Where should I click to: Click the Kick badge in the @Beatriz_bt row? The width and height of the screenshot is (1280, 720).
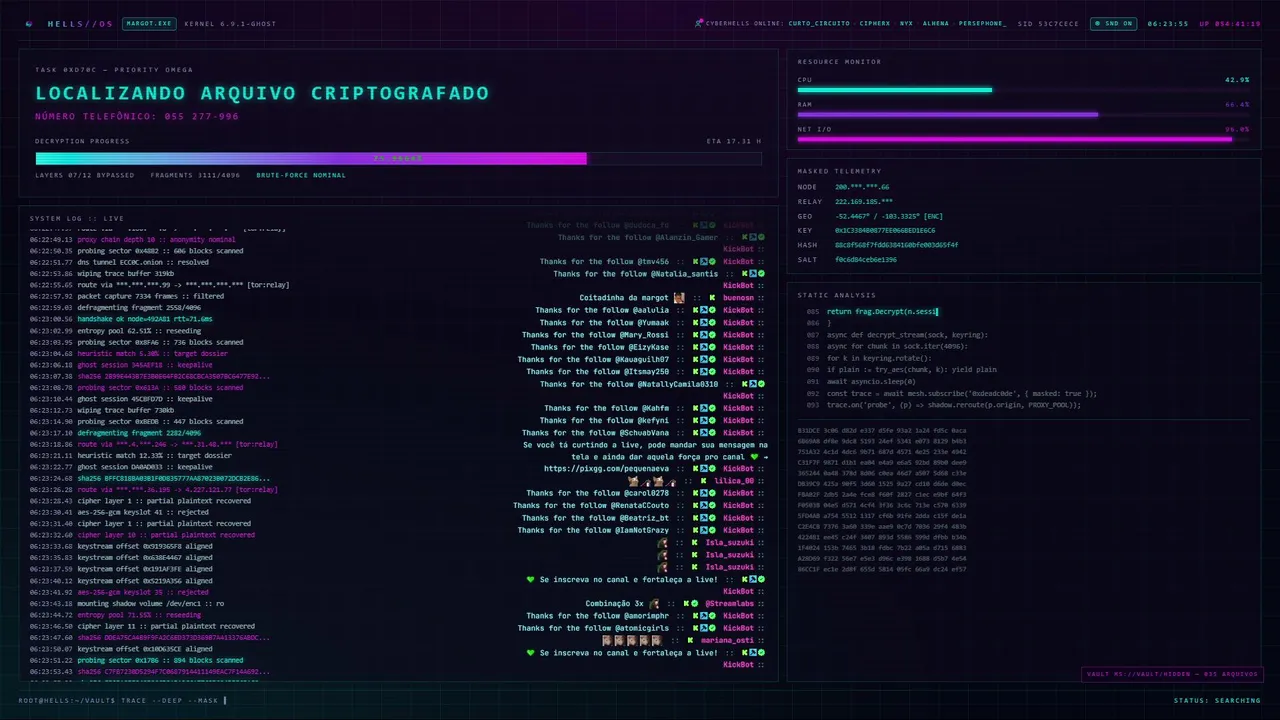tap(696, 518)
